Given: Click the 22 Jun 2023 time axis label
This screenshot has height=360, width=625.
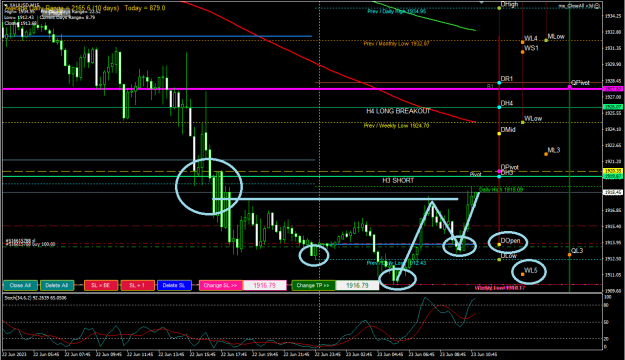Looking at the screenshot, I should click(15, 354).
